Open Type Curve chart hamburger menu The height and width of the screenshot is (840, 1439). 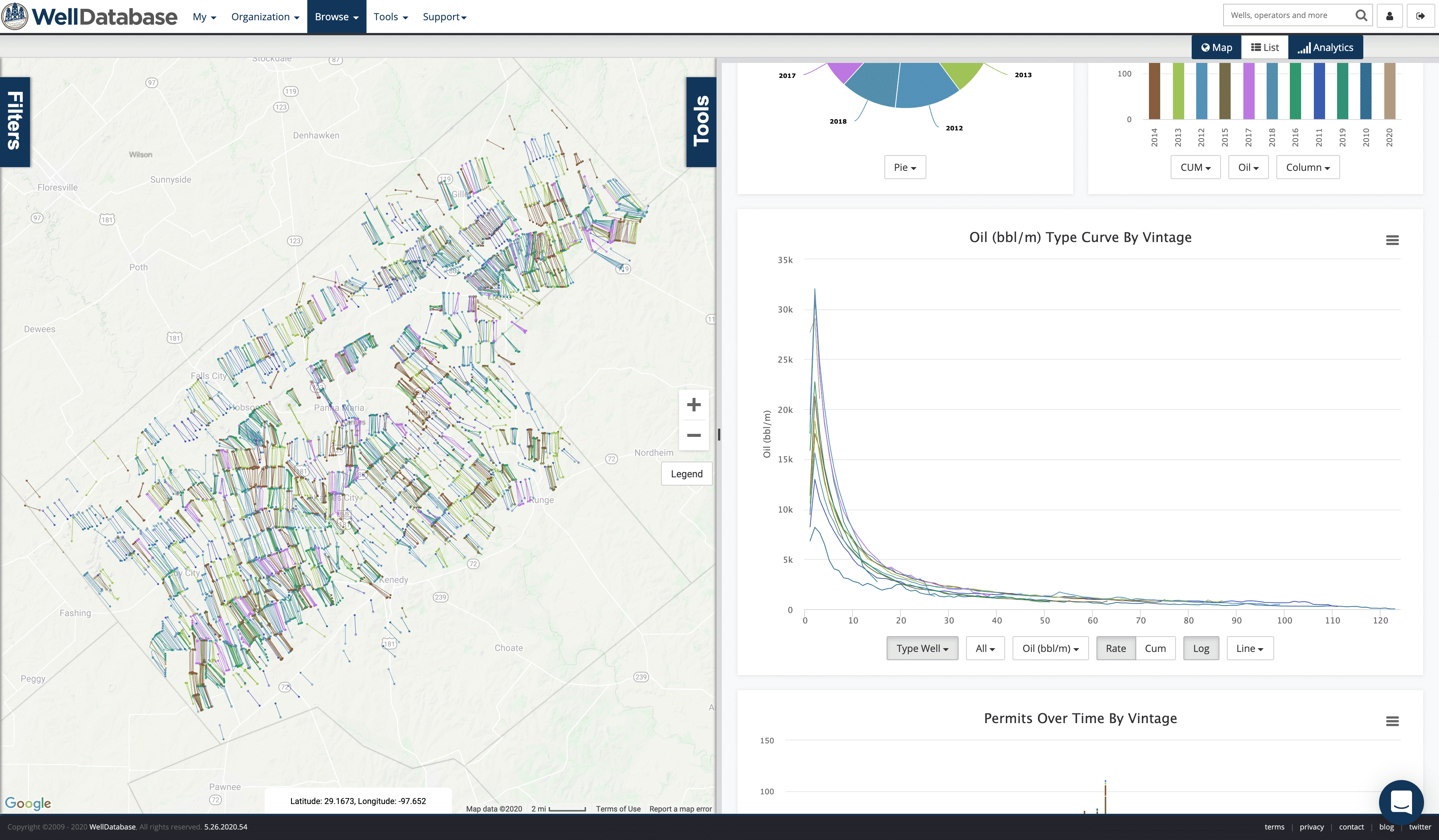pos(1392,241)
